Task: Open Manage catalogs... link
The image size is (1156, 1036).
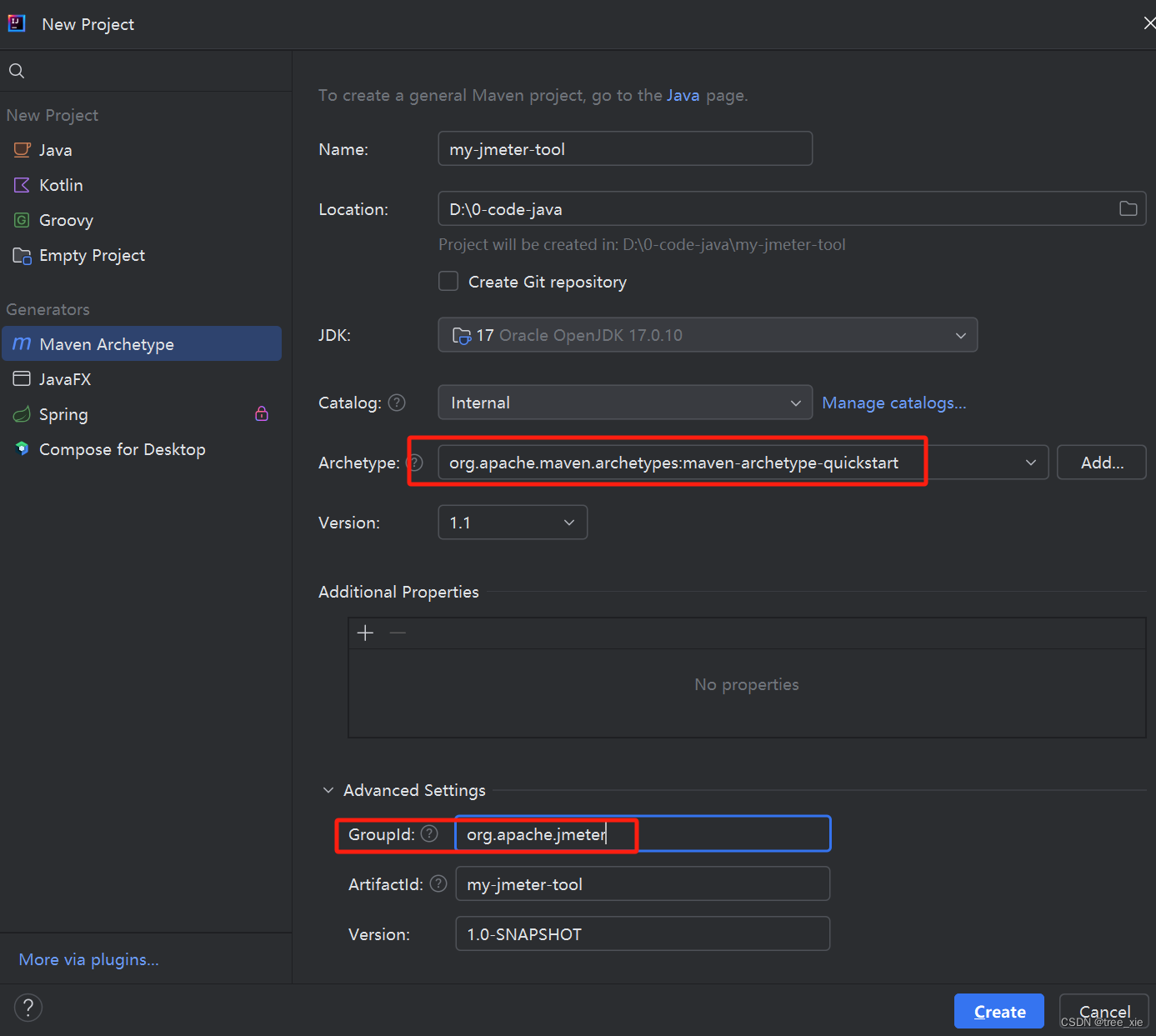Action: pos(894,403)
